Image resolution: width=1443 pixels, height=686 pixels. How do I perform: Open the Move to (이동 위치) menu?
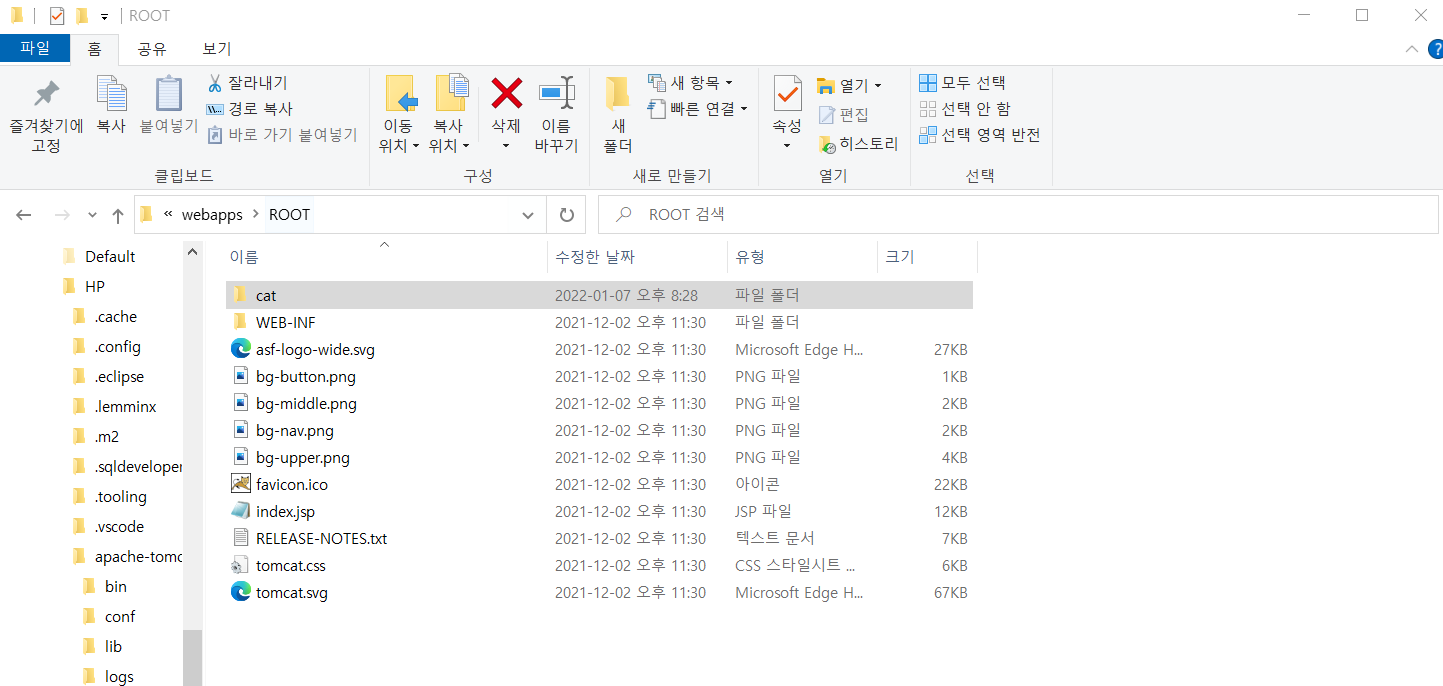[x=401, y=115]
